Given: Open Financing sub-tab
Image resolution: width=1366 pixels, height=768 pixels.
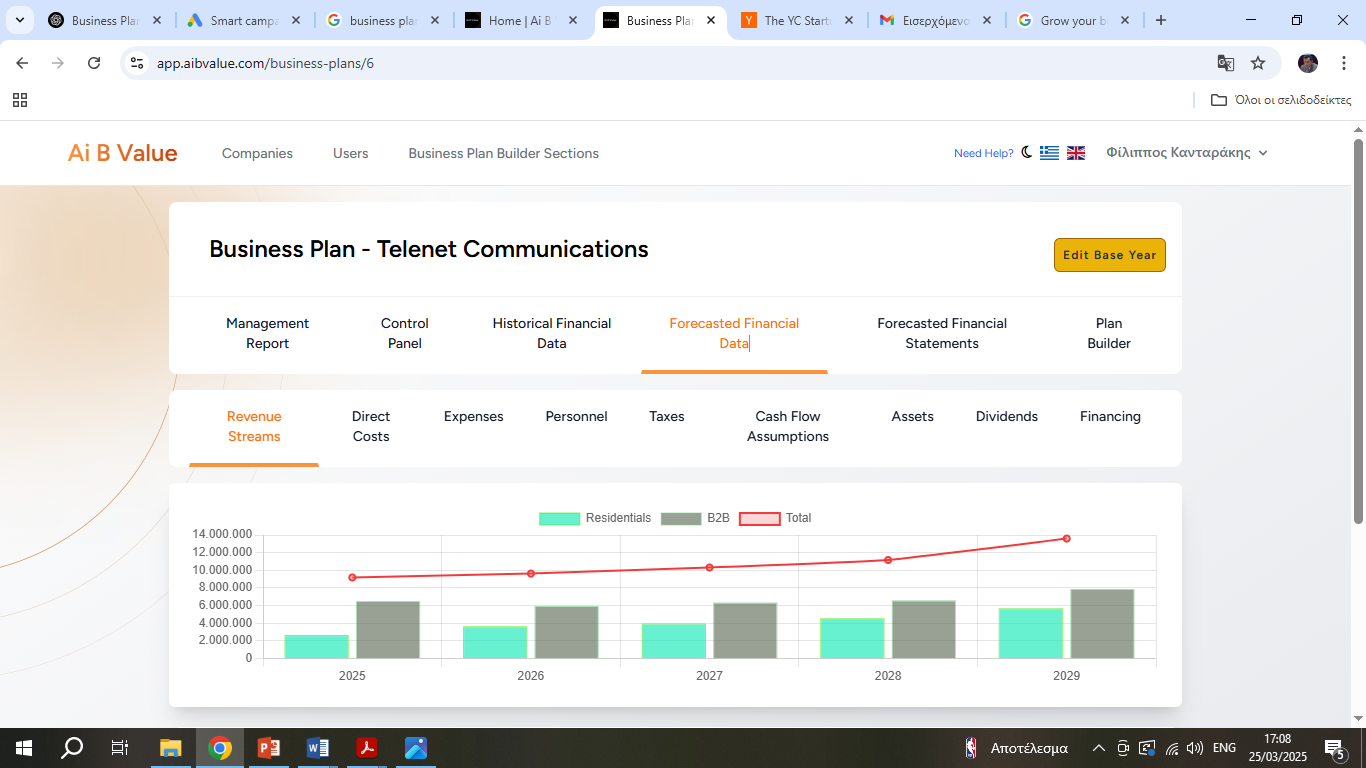Looking at the screenshot, I should 1110,416.
